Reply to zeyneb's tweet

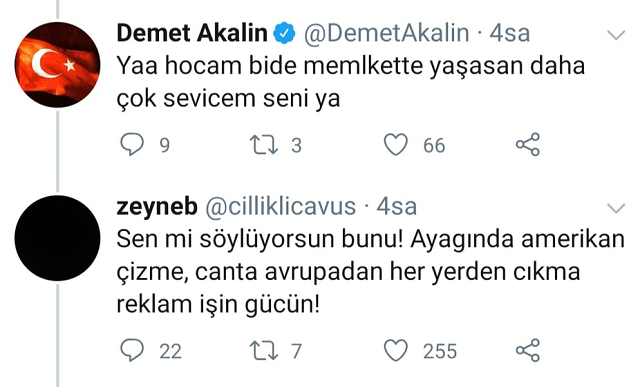132,350
